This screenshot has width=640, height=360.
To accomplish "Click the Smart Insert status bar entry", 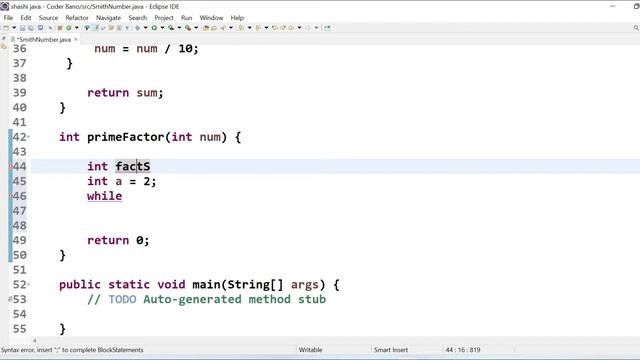I will [391, 350].
